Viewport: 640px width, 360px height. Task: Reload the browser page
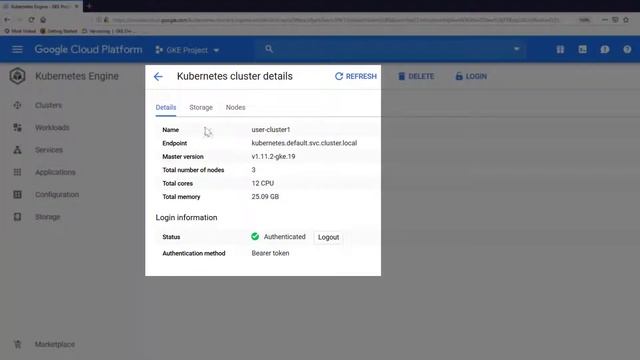tap(31, 20)
